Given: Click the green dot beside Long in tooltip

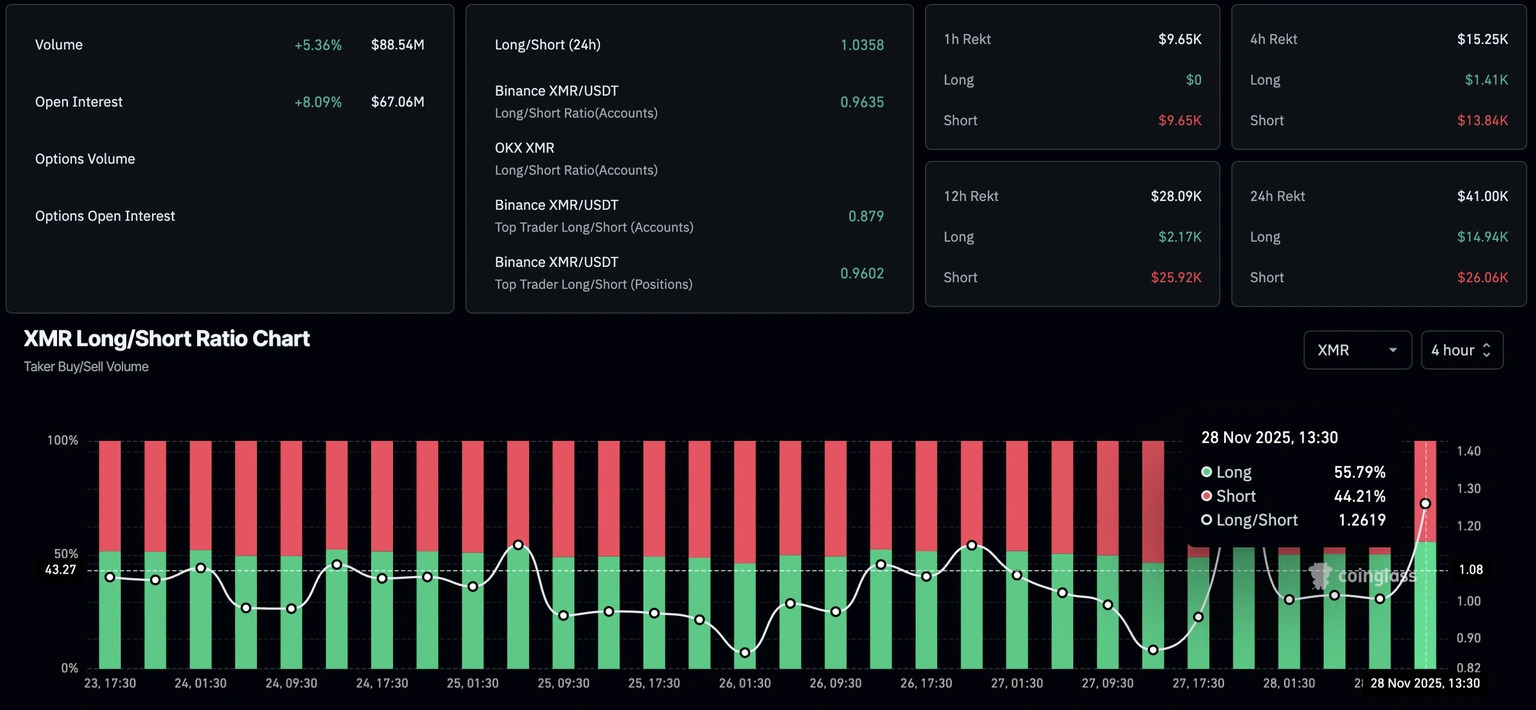Looking at the screenshot, I should [x=1207, y=471].
